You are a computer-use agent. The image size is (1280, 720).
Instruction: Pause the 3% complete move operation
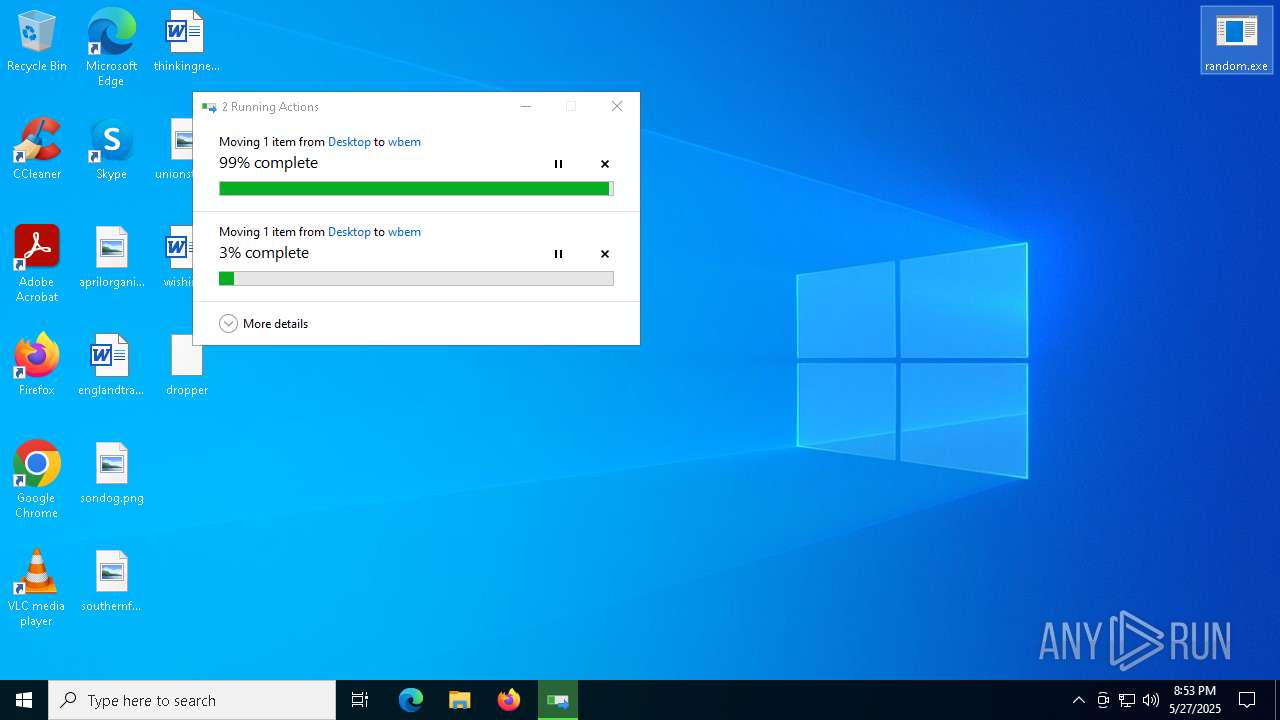tap(558, 254)
